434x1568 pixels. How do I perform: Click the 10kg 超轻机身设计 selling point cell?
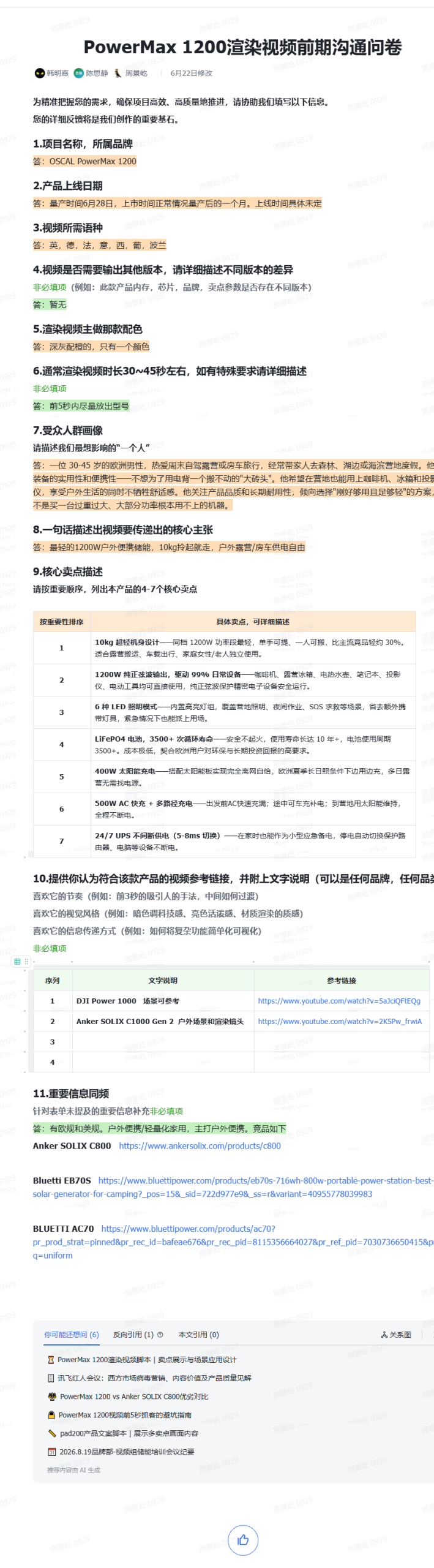coord(253,647)
